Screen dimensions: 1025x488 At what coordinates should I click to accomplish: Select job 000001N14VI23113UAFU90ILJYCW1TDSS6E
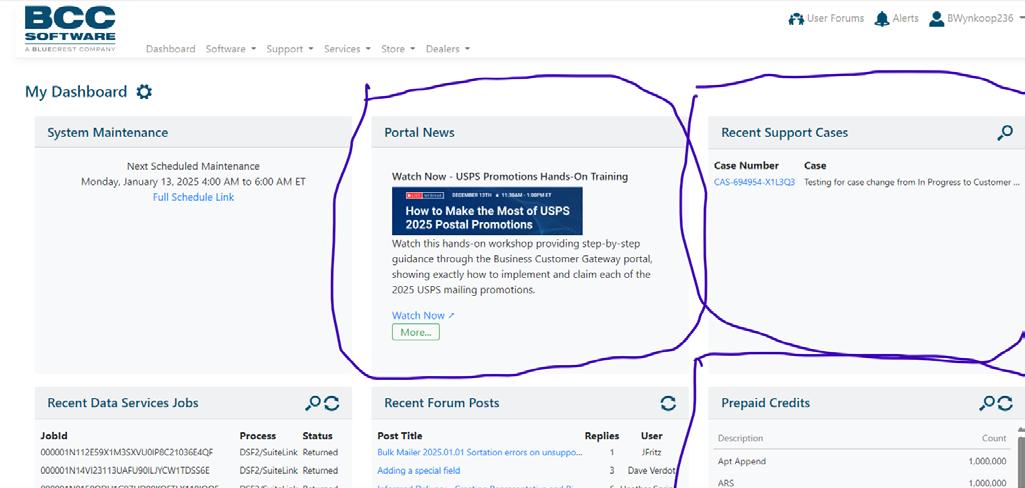[x=125, y=470]
